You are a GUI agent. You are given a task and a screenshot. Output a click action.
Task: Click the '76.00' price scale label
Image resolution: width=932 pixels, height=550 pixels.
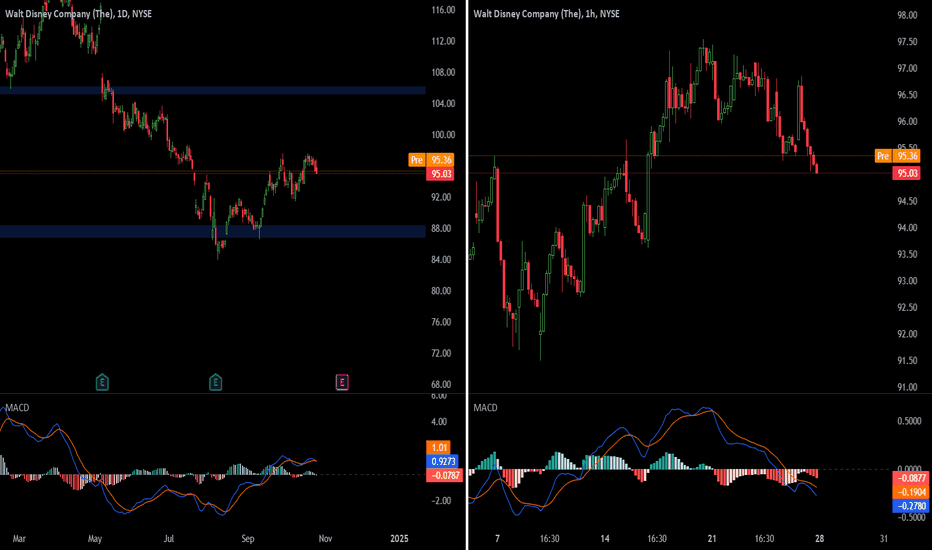(x=443, y=322)
